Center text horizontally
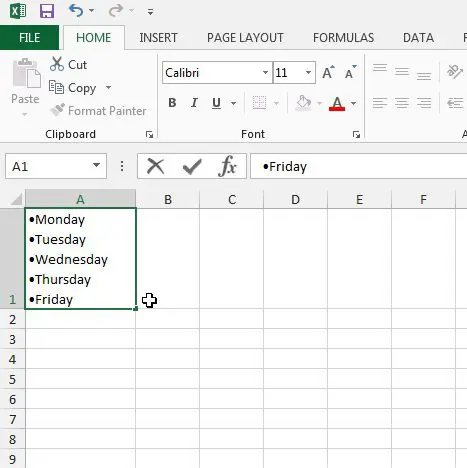Image resolution: width=467 pixels, height=468 pixels. (402, 103)
